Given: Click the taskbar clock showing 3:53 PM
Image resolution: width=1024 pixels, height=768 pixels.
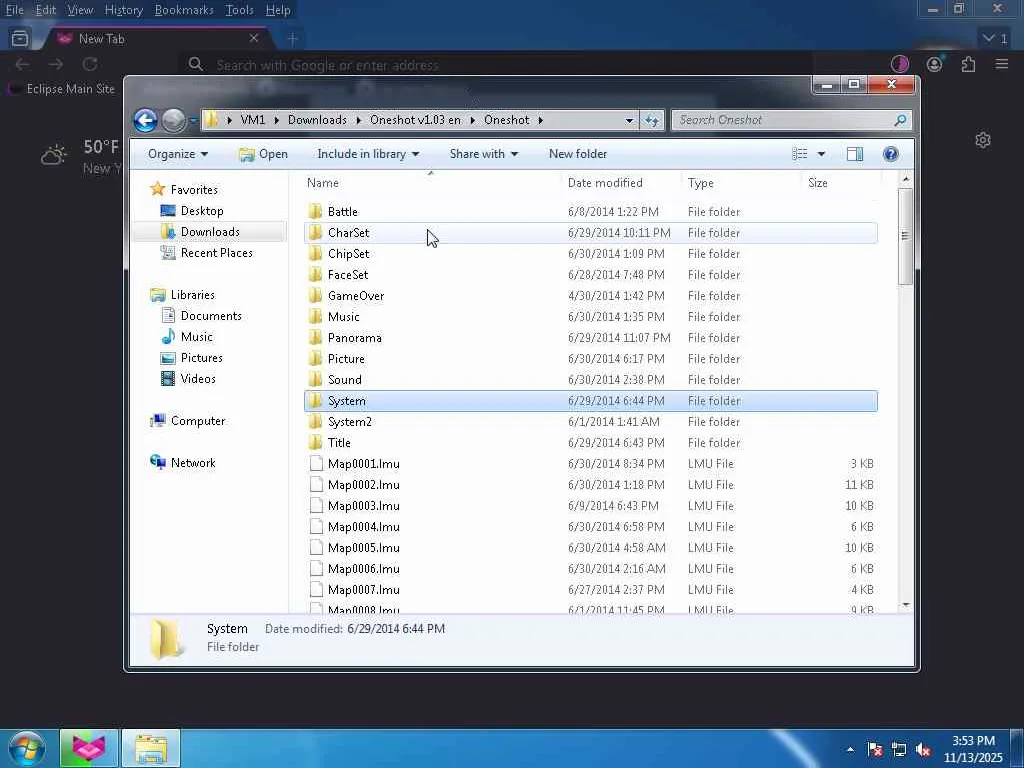Looking at the screenshot, I should 973,749.
